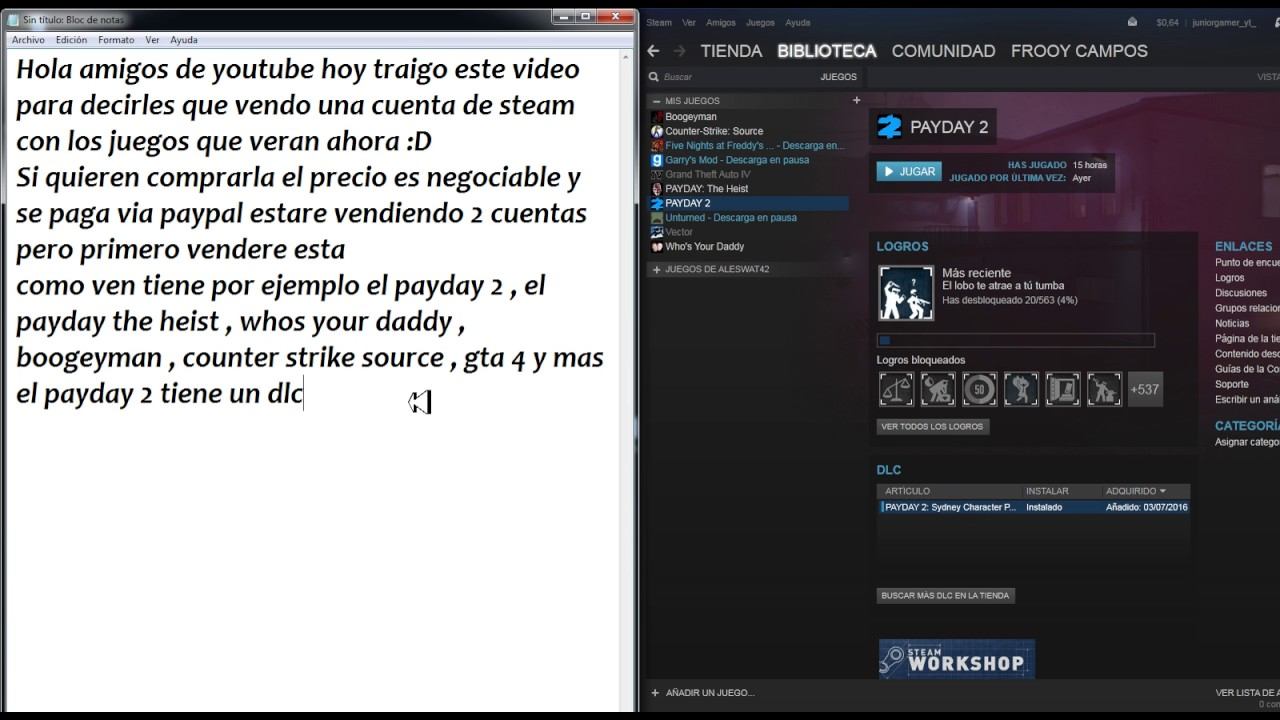
Task: Click the sixth locked achievement icon
Action: point(1104,389)
